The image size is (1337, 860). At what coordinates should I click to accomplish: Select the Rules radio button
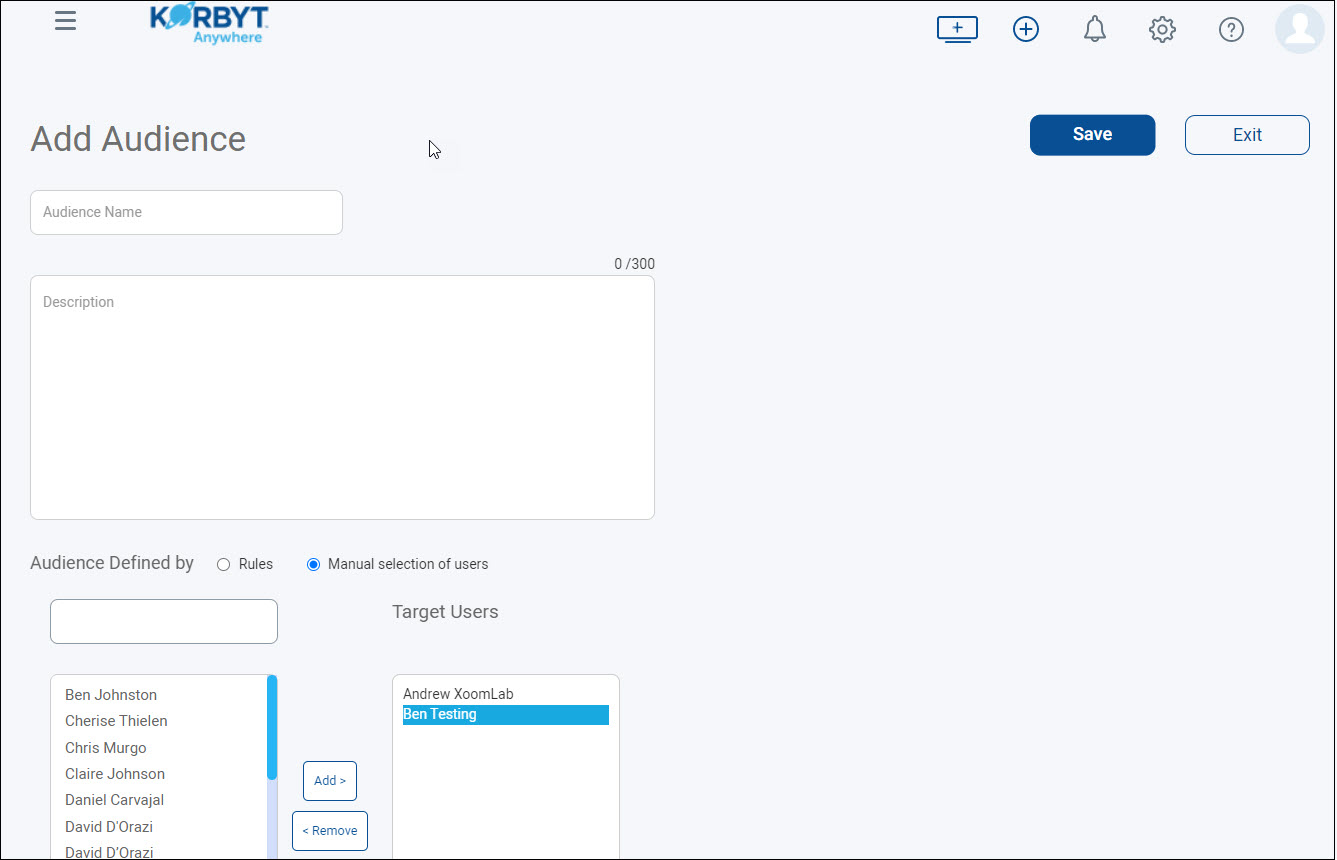coord(223,564)
